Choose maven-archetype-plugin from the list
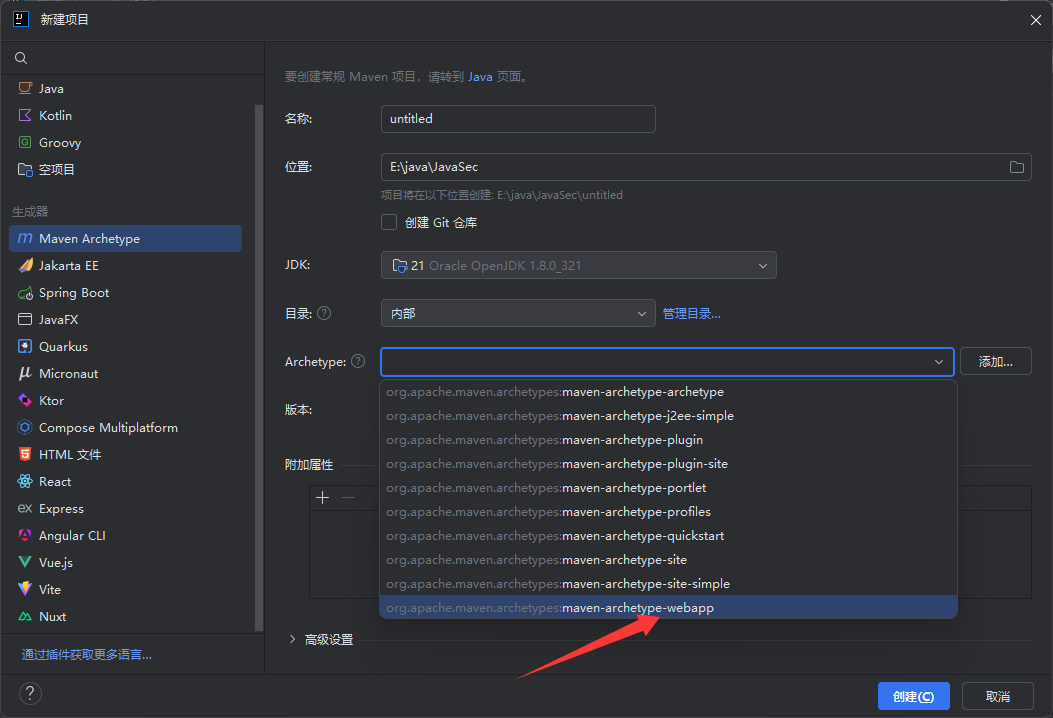 pyautogui.click(x=668, y=439)
